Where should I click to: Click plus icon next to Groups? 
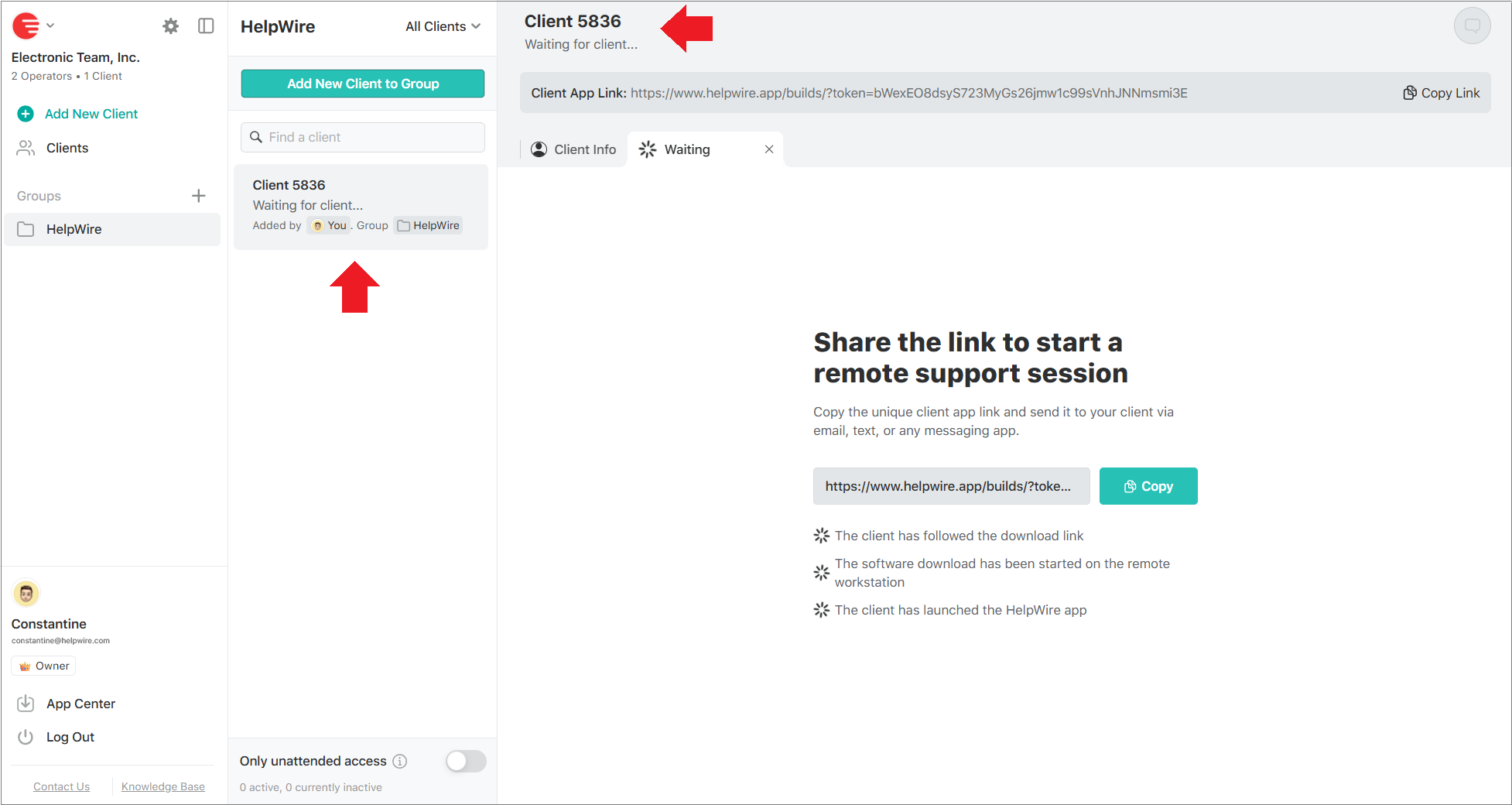198,196
